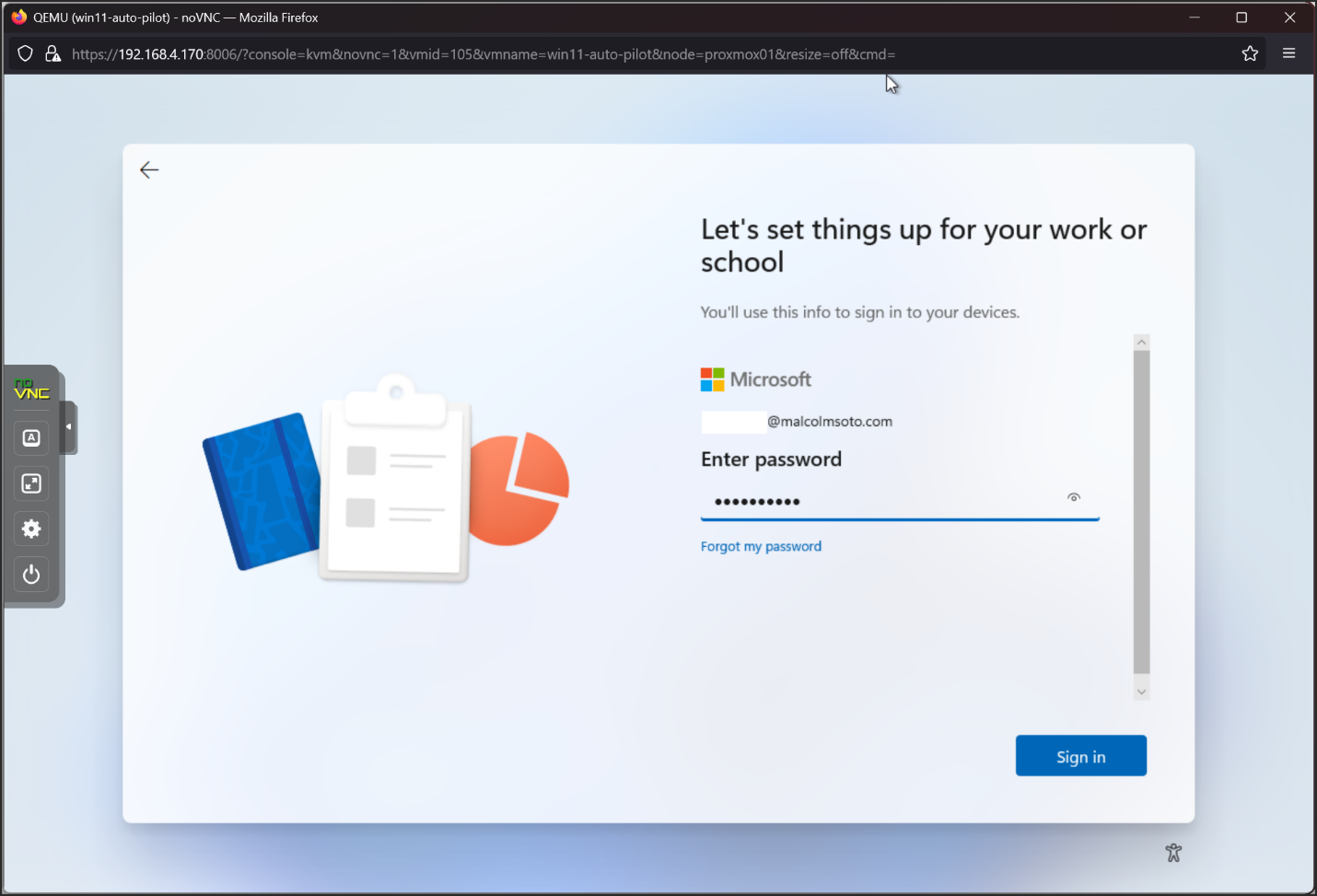Maximize the Firefox window
The image size is (1317, 896).
click(1241, 17)
